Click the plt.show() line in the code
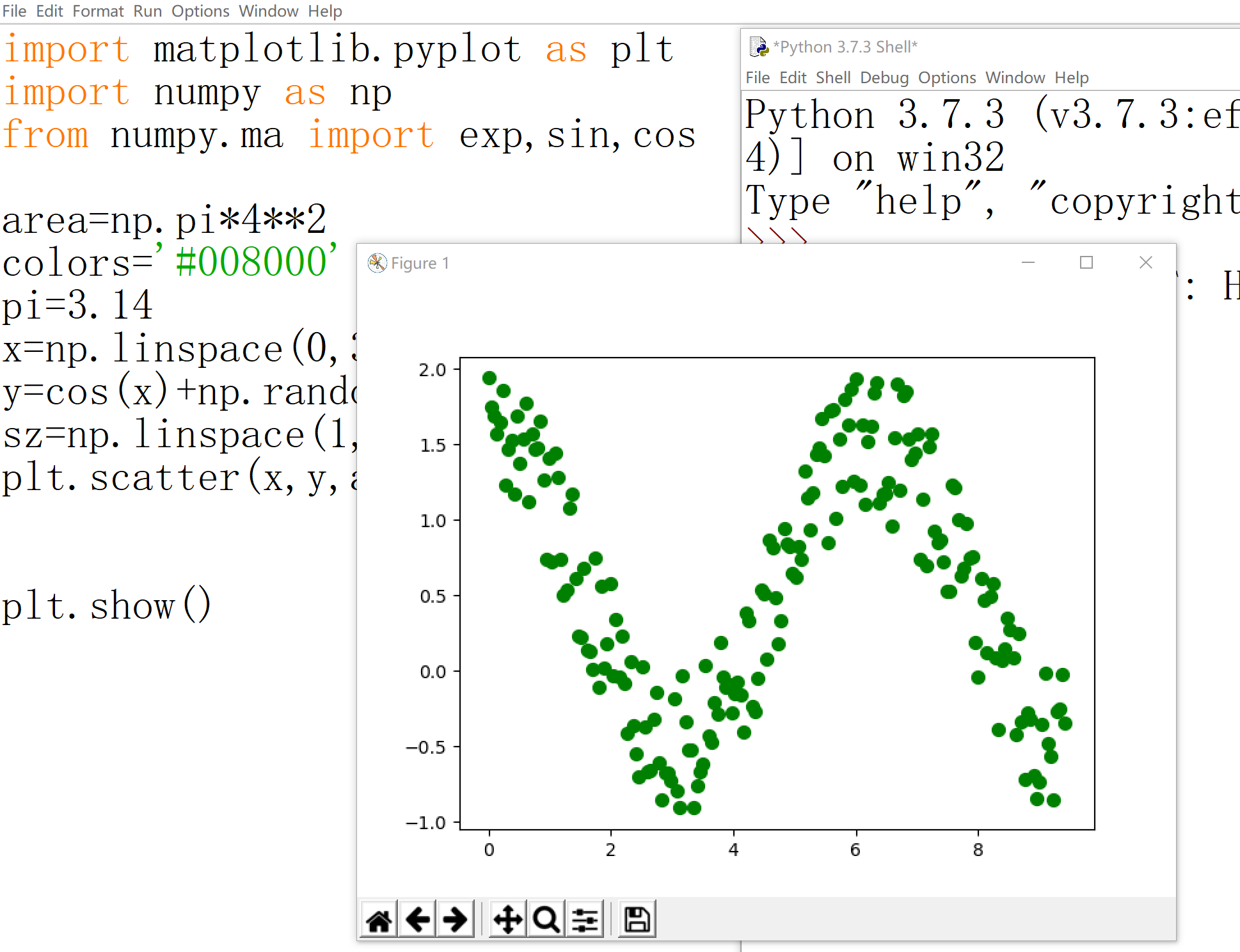The image size is (1240, 952). (106, 605)
